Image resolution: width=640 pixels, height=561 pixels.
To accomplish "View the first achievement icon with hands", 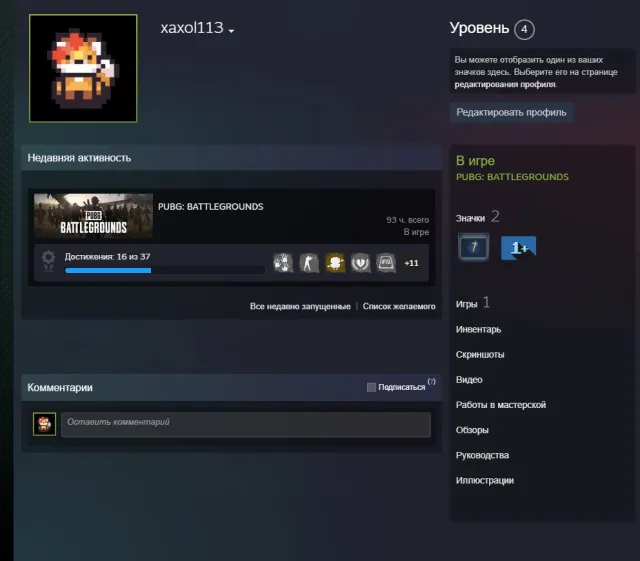I will 283,263.
